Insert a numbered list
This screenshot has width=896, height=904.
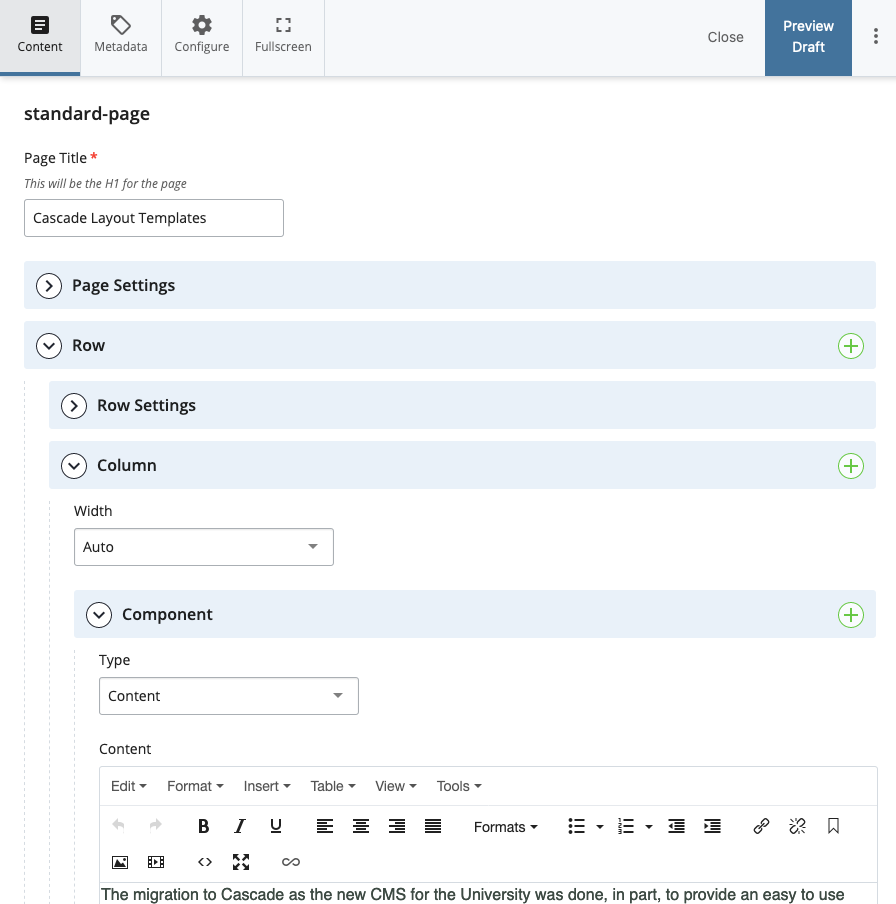point(626,826)
